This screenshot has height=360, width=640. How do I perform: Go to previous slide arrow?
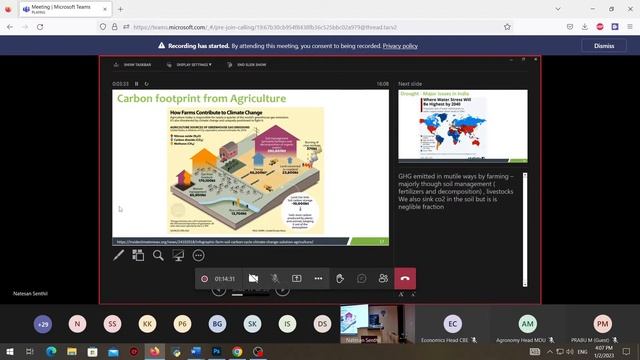point(219,291)
